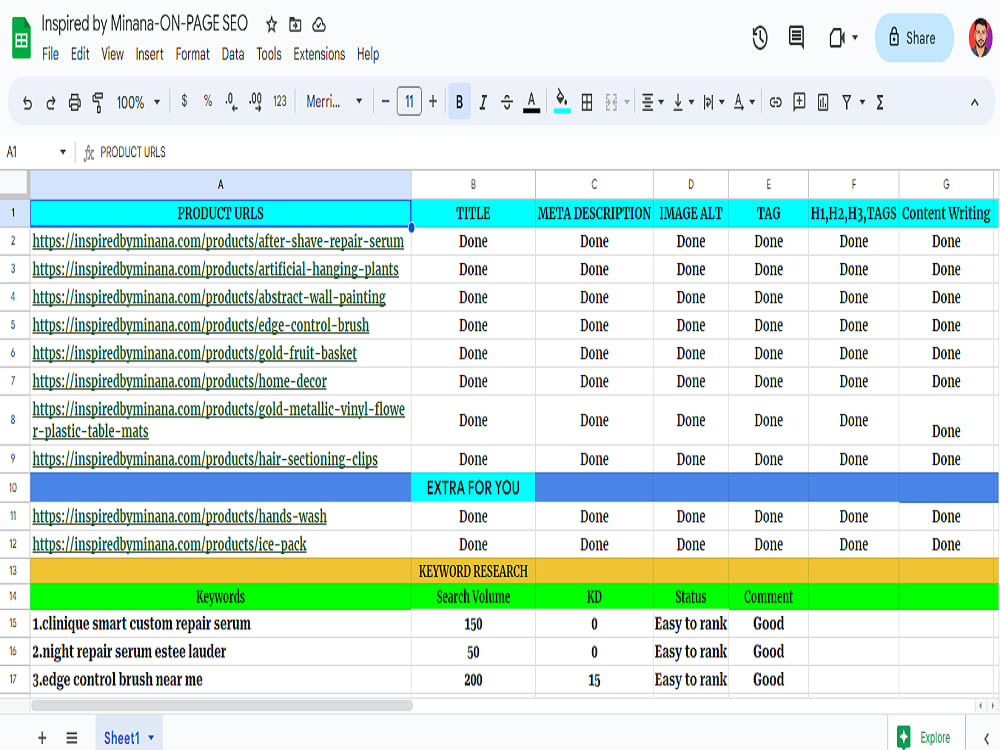Open the all sheets list icon
This screenshot has height=750, width=1000.
click(x=71, y=738)
